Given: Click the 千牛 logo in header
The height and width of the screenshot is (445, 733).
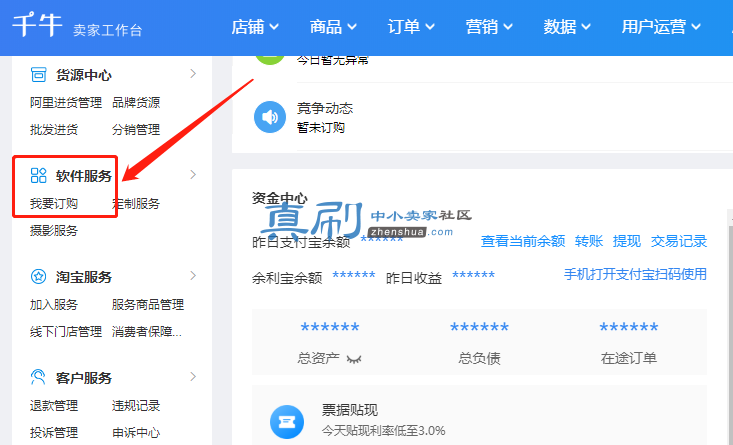Looking at the screenshot, I should click(37, 25).
